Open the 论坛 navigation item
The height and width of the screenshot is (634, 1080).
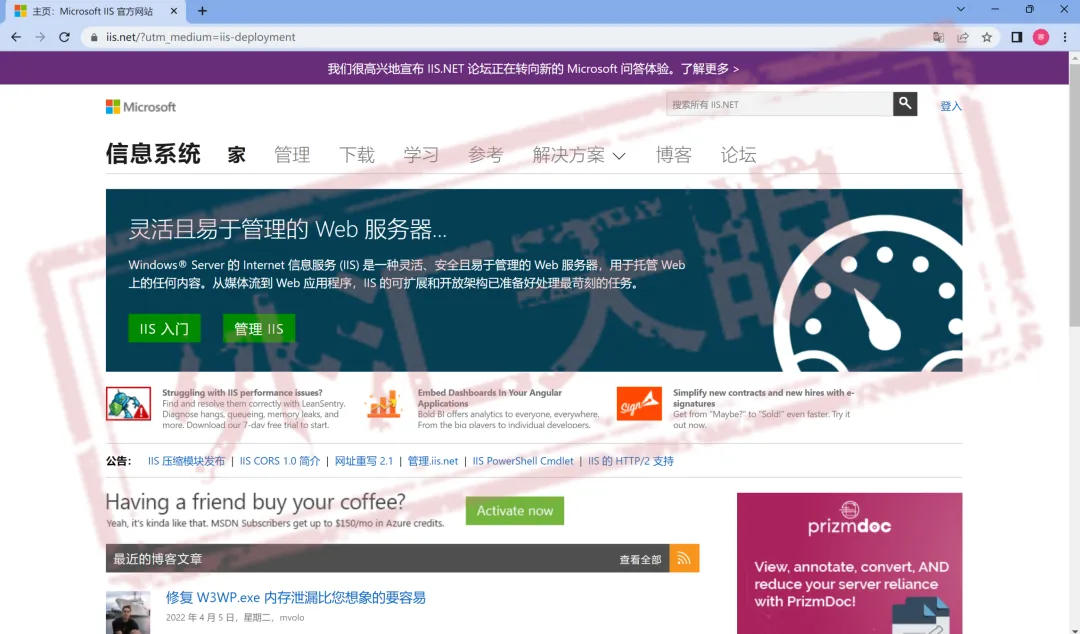tap(738, 155)
